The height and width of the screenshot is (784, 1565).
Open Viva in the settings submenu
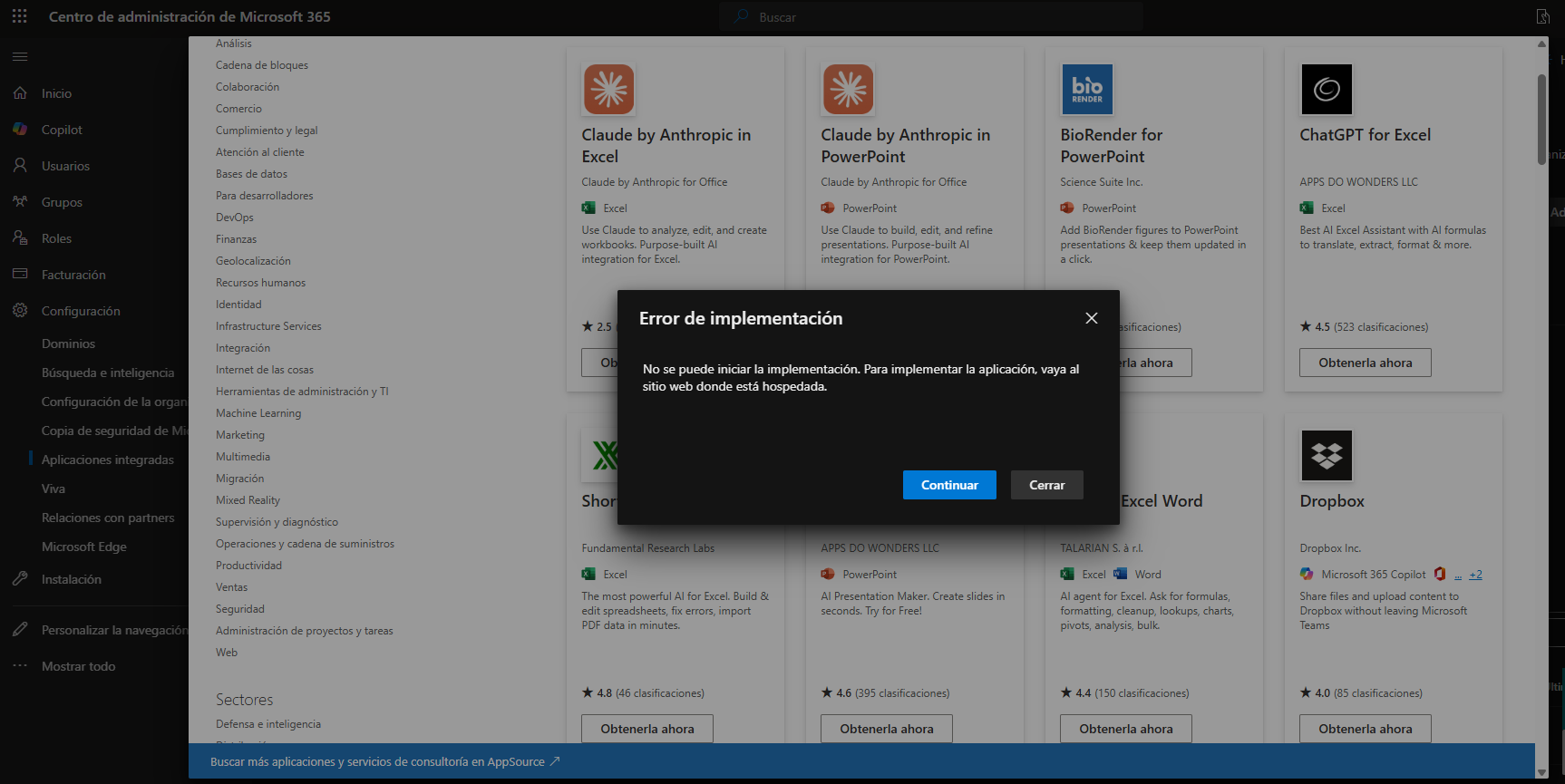[x=53, y=489]
